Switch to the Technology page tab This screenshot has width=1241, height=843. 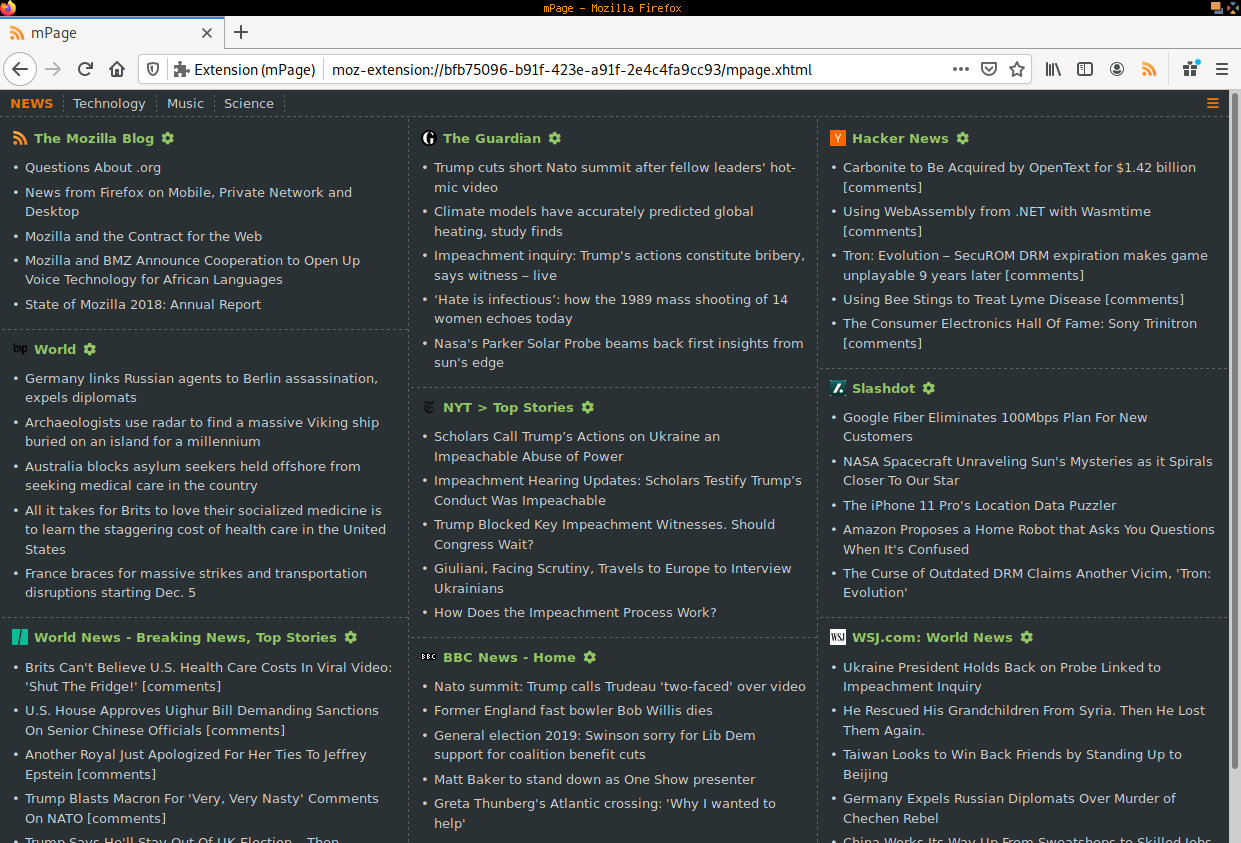(x=109, y=103)
